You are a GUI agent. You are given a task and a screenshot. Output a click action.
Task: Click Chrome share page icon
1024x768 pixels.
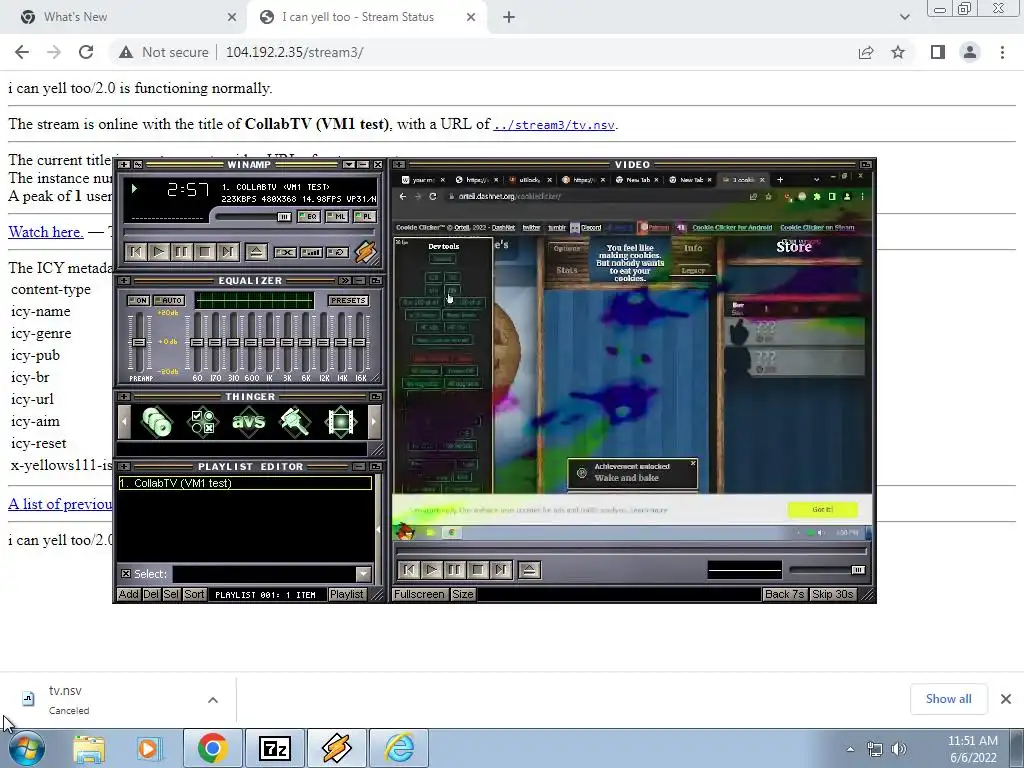click(x=866, y=52)
